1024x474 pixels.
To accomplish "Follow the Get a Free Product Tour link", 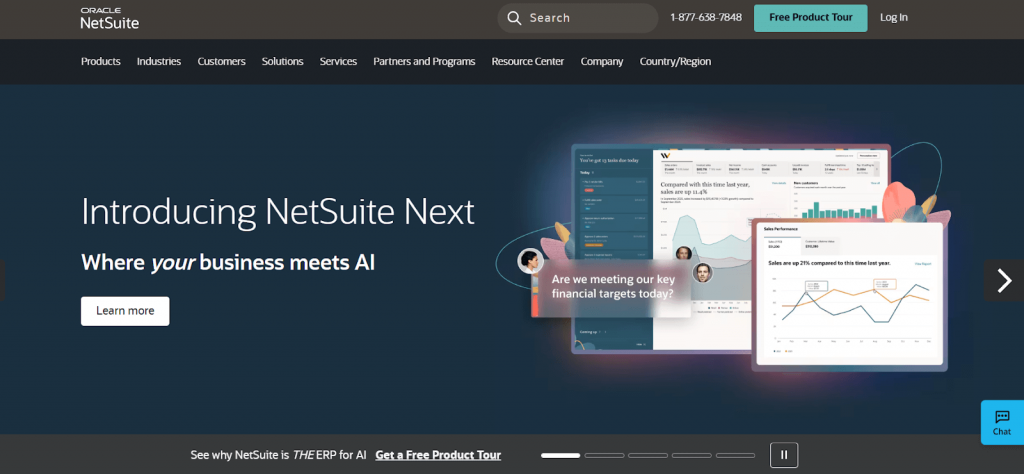I will point(438,455).
